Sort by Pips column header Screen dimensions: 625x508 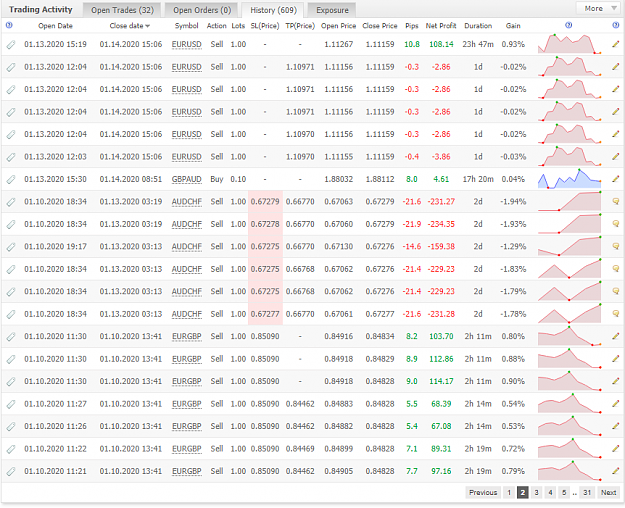pos(412,26)
